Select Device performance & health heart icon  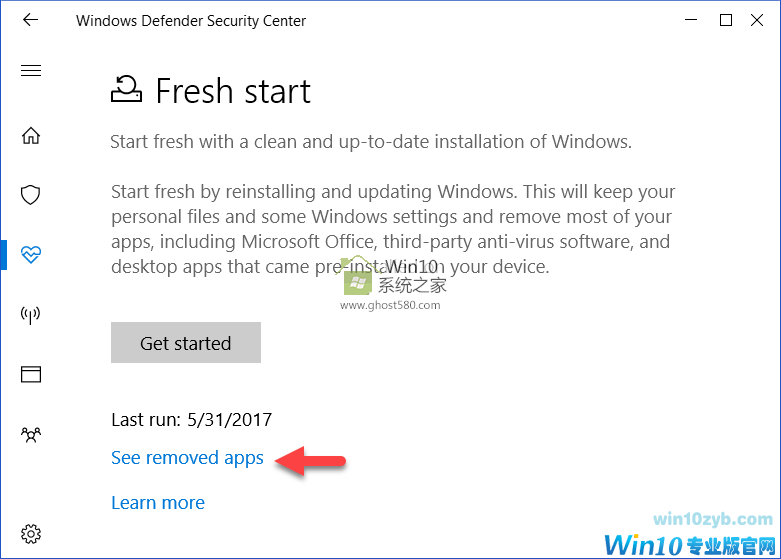[x=31, y=254]
